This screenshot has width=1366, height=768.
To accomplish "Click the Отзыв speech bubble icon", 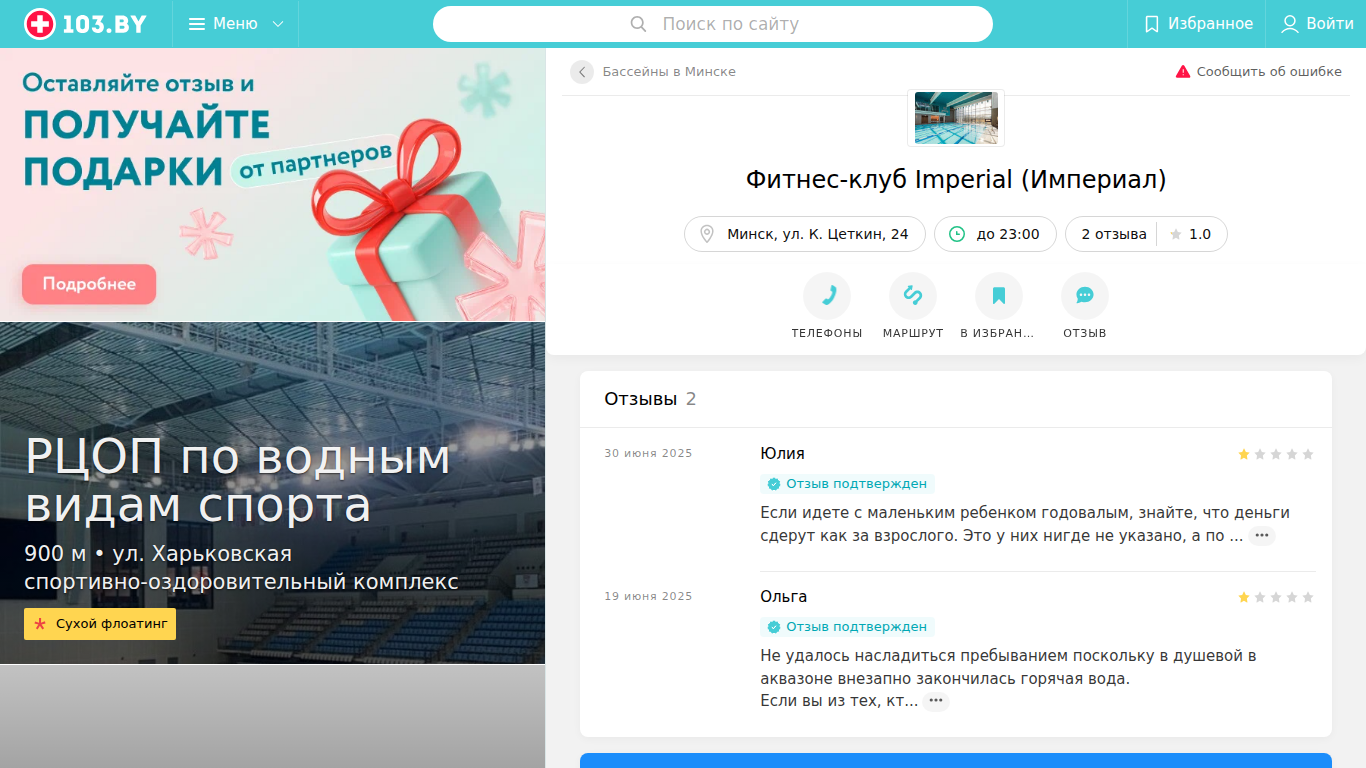I will [1085, 296].
